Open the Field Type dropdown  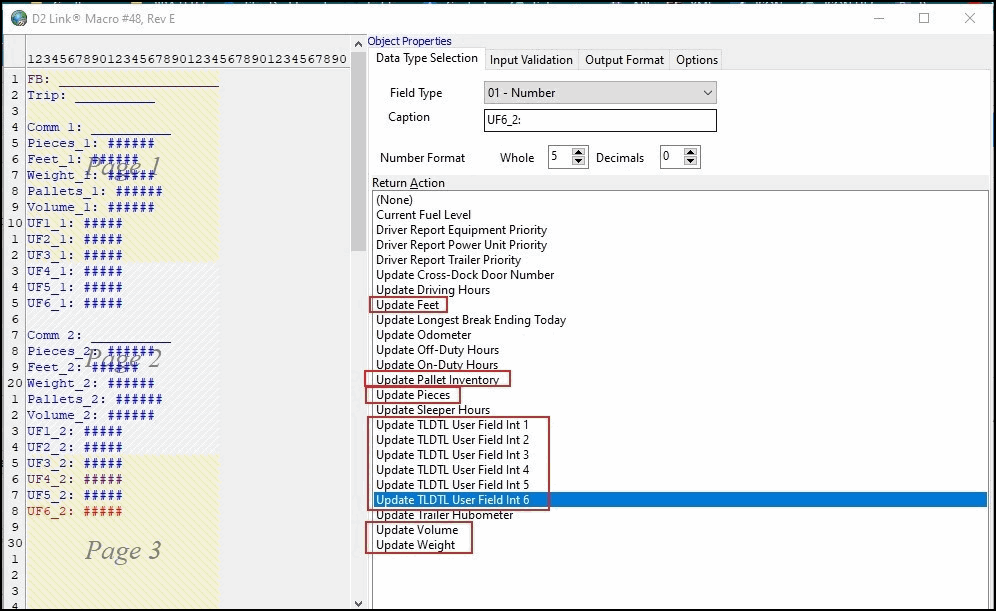click(600, 93)
